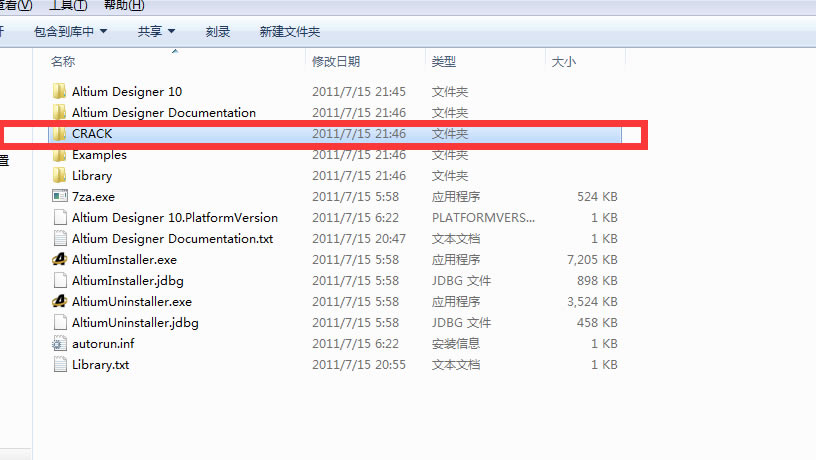Sort by 修改日期 column header
This screenshot has width=816, height=460.
pyautogui.click(x=336, y=61)
